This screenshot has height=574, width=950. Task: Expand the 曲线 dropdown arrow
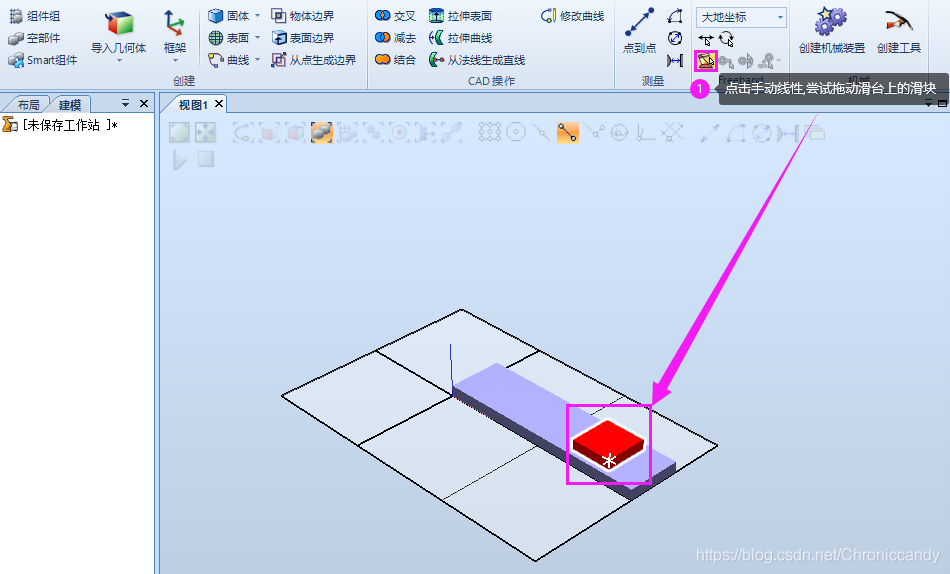coord(257,59)
